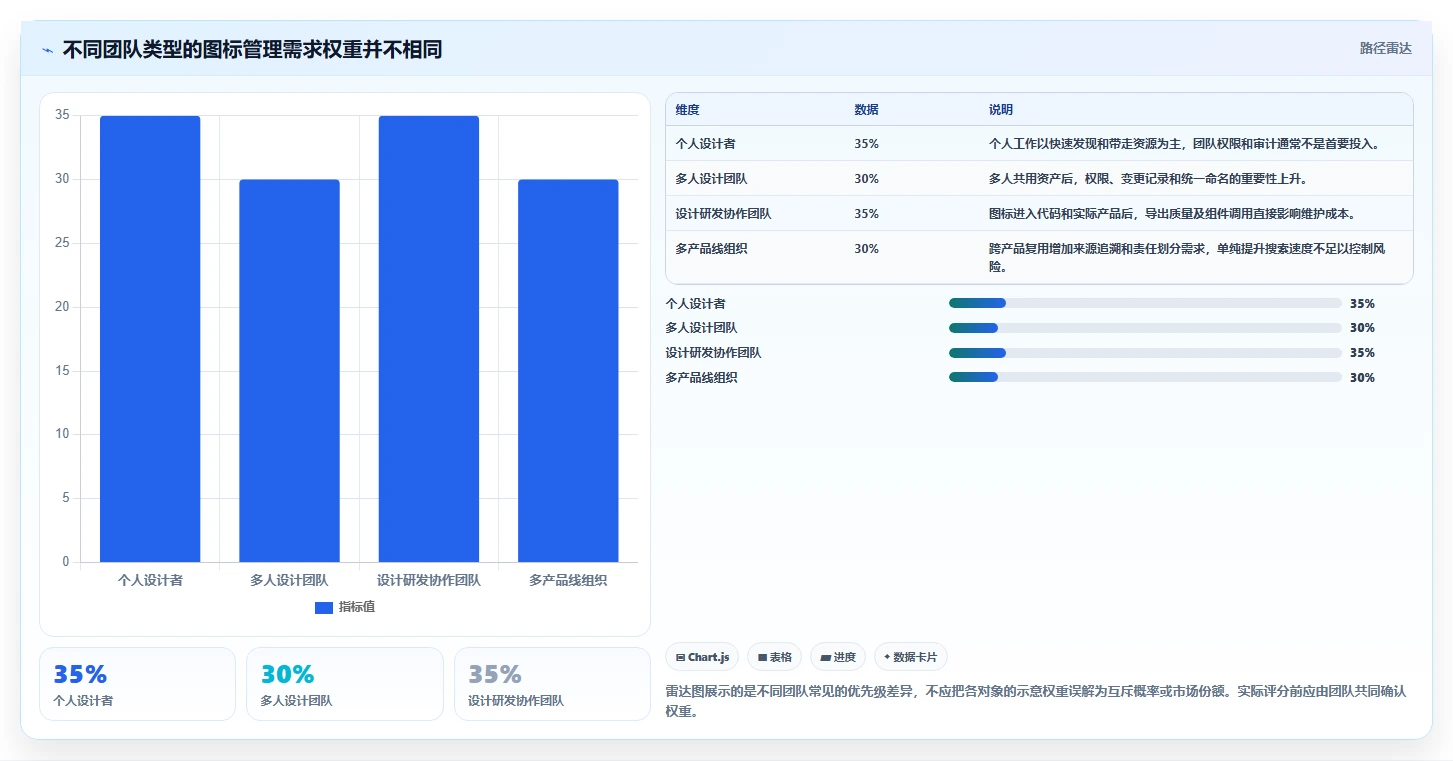Click the description starting 图标进入代码
Screen dimensions: 1453x761
coord(1172,214)
